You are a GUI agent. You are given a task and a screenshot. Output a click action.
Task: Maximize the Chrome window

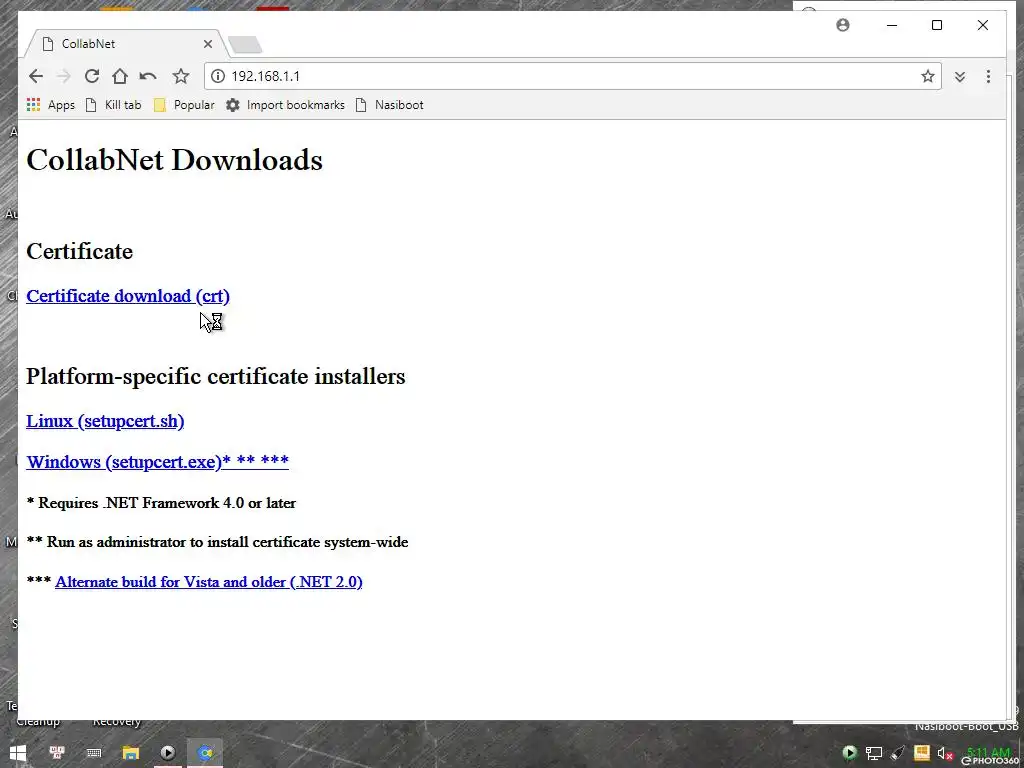937,25
